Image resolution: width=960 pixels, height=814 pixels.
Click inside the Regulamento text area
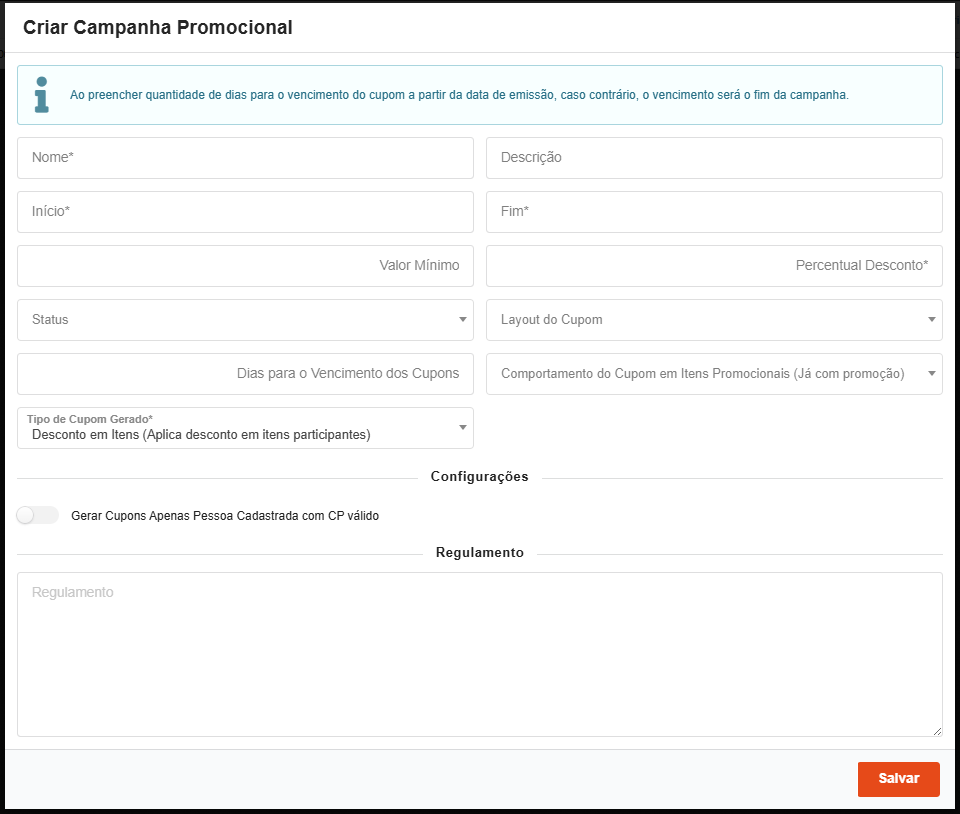click(480, 654)
